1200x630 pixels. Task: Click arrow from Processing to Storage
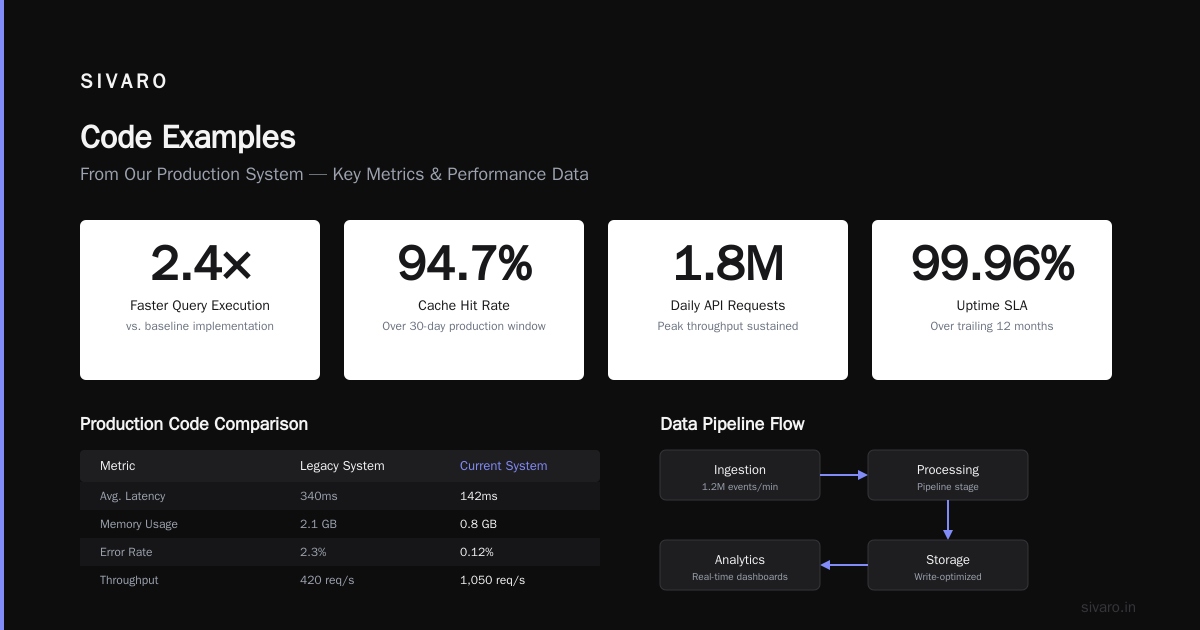tap(948, 520)
